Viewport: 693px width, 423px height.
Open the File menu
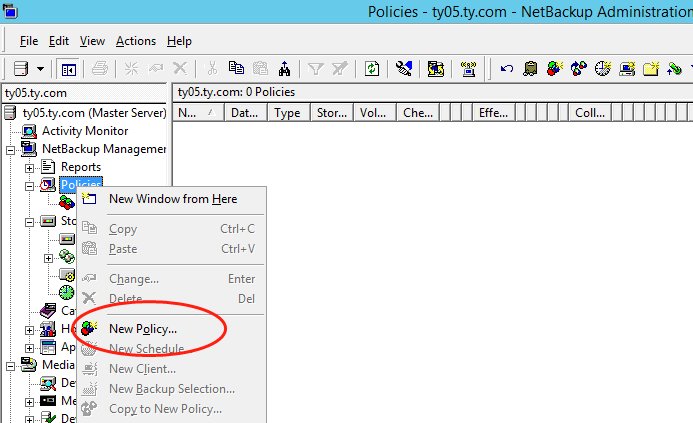[x=29, y=41]
